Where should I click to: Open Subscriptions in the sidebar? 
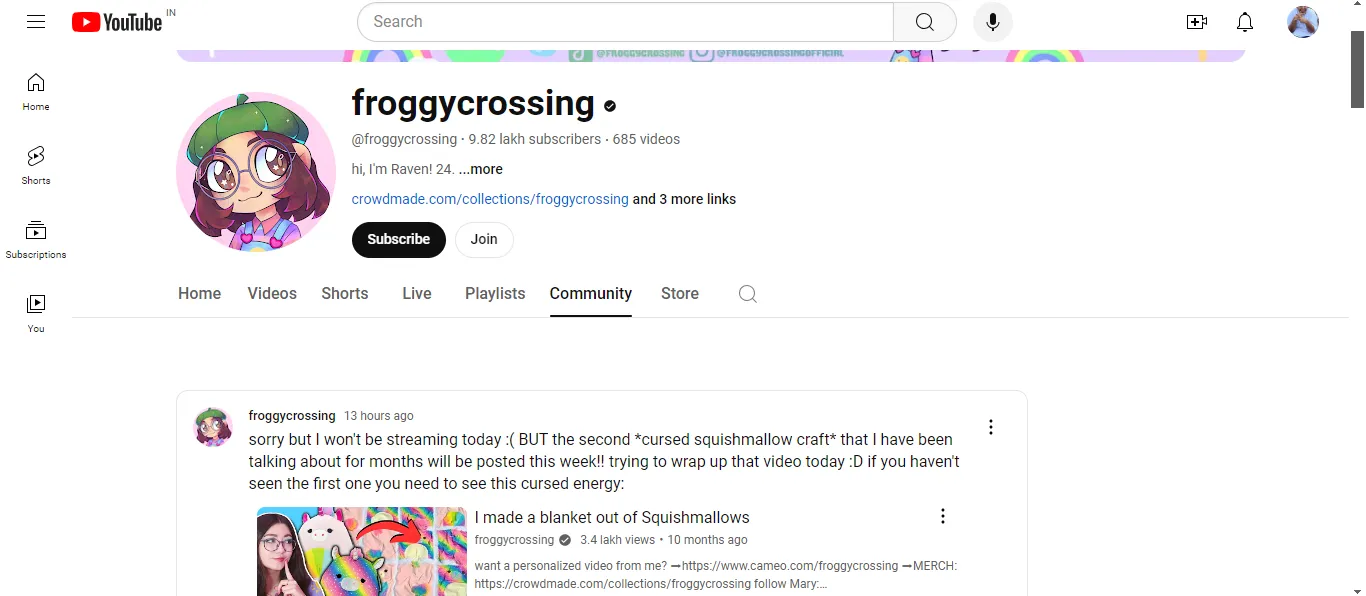36,239
